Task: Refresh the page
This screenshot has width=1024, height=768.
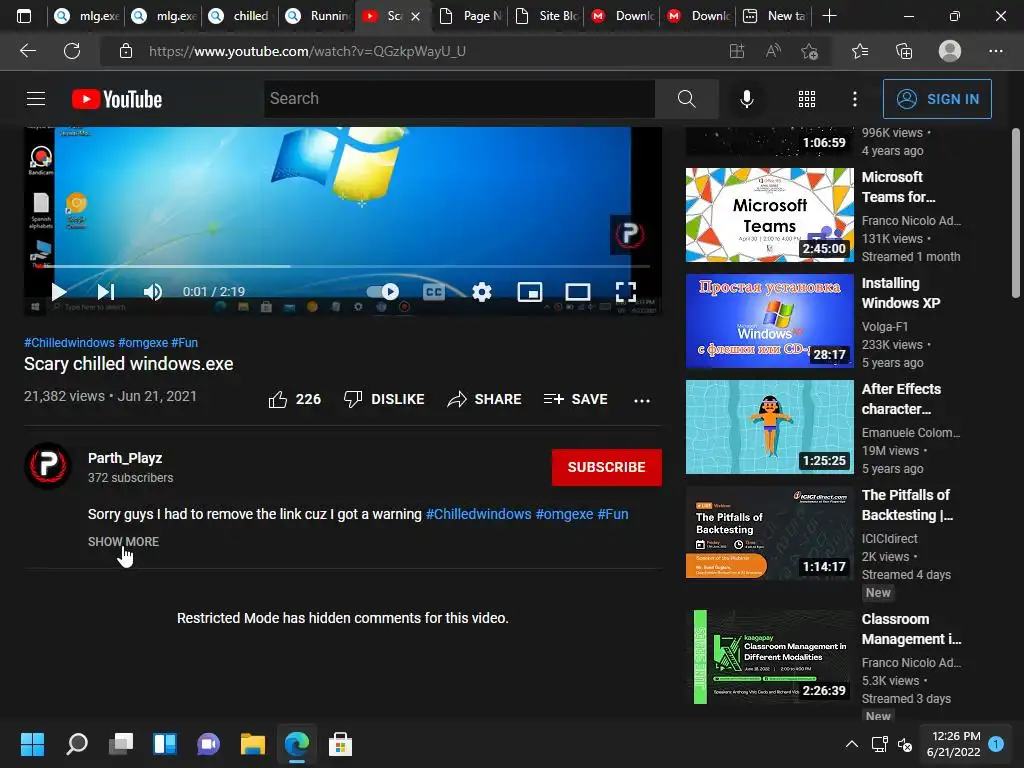Action: [72, 51]
